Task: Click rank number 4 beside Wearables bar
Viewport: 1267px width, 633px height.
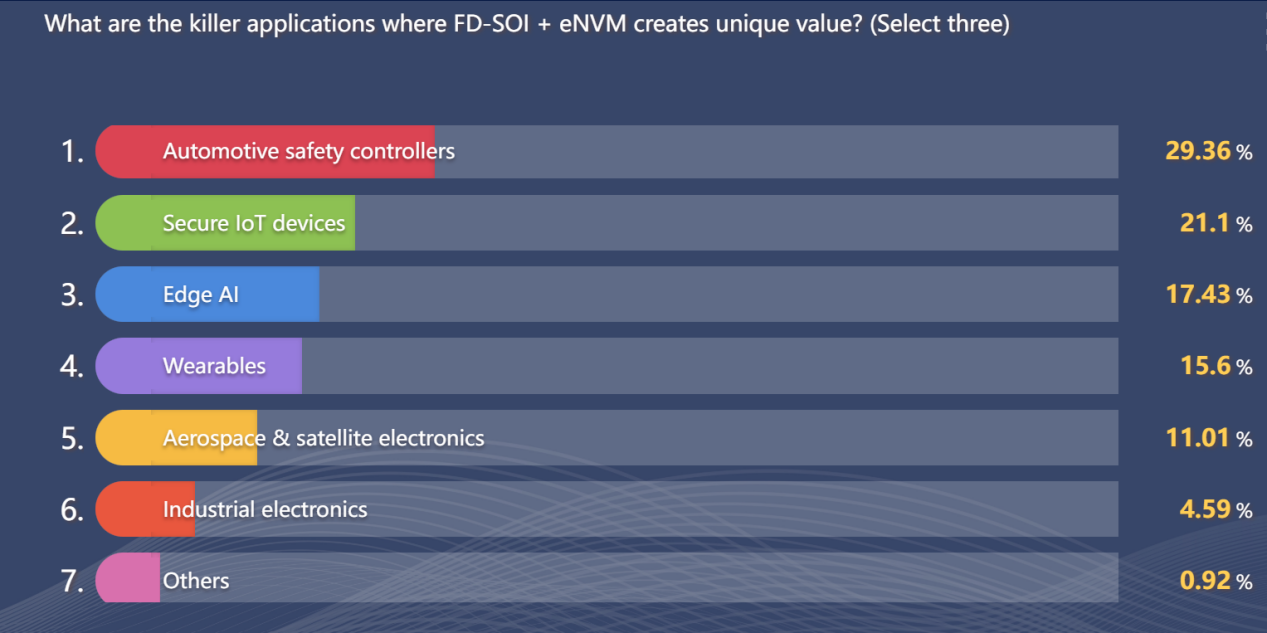Action: [x=72, y=367]
